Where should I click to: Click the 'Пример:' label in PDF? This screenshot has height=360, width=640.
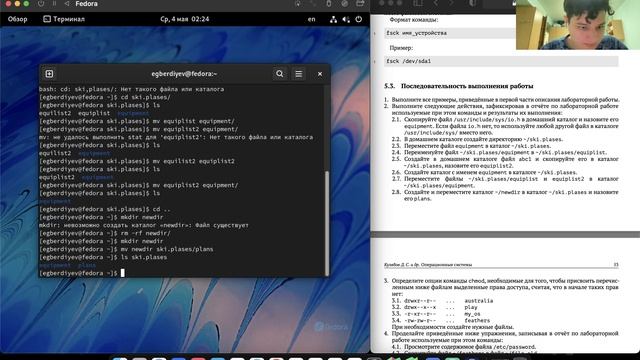[x=401, y=48]
